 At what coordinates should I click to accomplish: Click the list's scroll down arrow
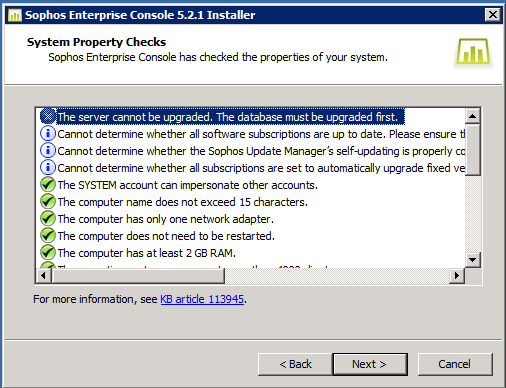click(x=472, y=260)
